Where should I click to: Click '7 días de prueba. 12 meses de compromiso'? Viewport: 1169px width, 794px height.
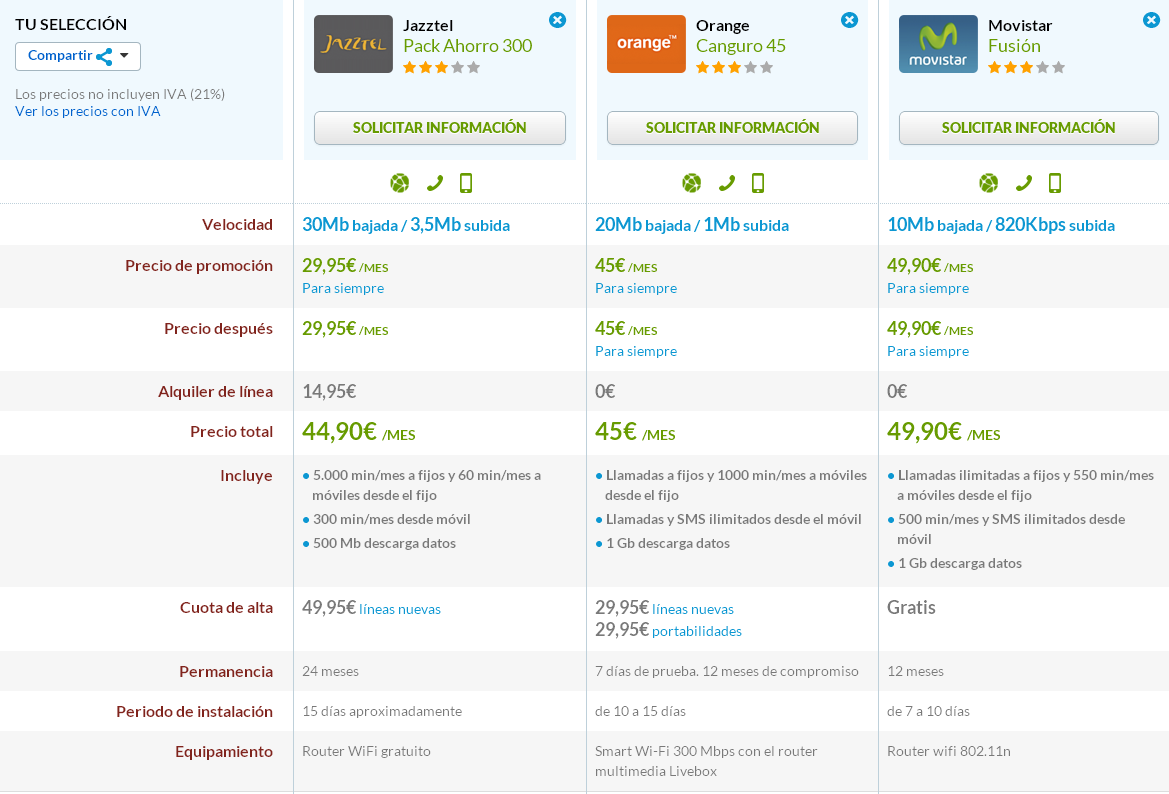point(727,672)
